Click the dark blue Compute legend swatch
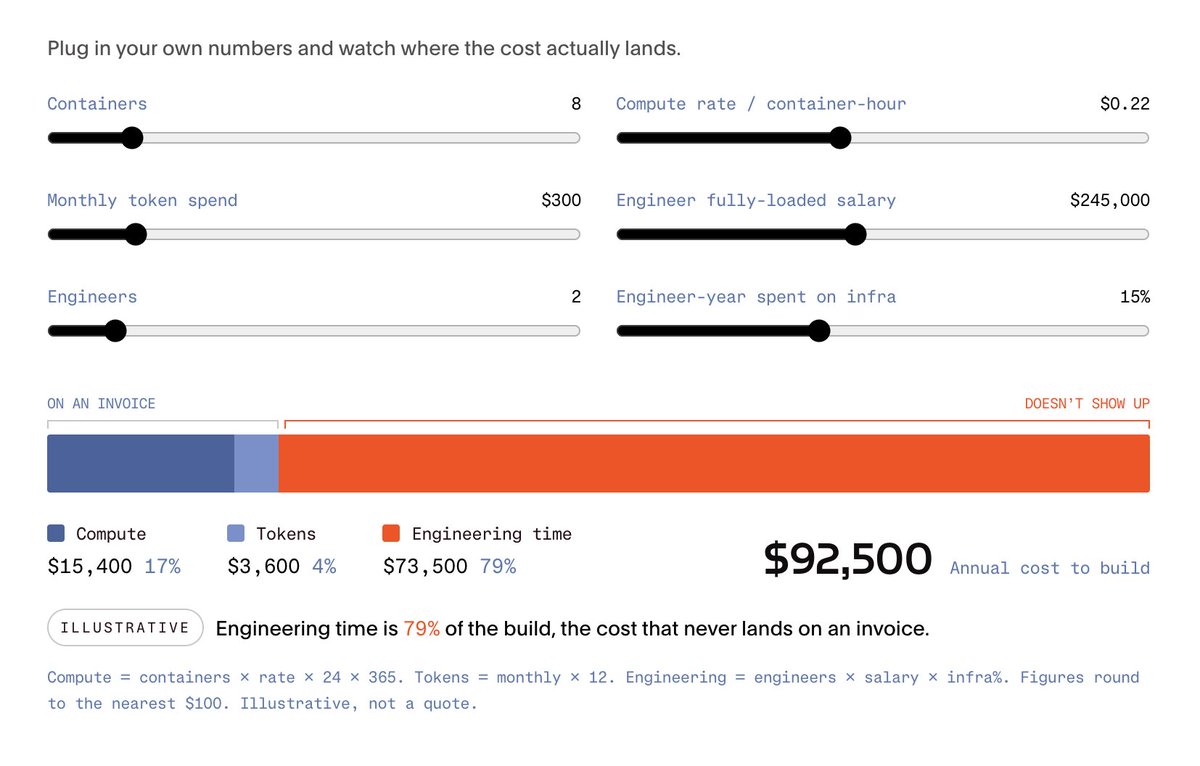The width and height of the screenshot is (1200, 766). 56,534
